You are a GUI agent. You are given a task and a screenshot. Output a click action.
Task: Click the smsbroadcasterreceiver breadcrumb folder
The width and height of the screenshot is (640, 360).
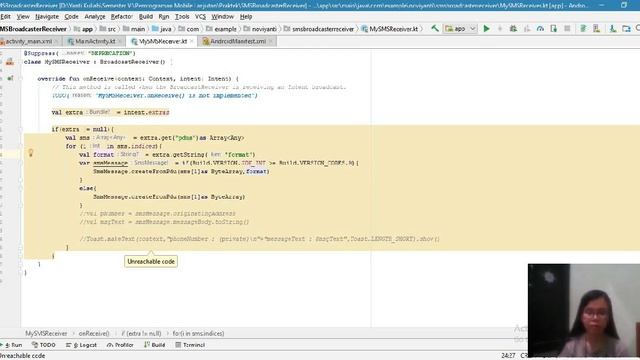click(x=319, y=29)
